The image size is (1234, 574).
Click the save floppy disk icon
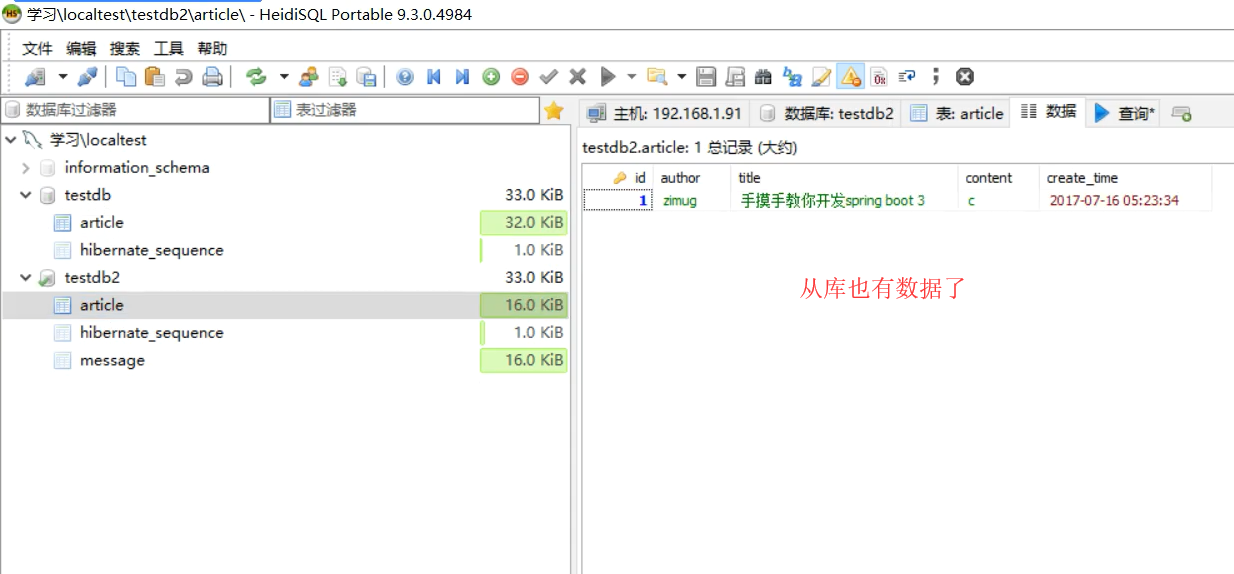[x=706, y=77]
